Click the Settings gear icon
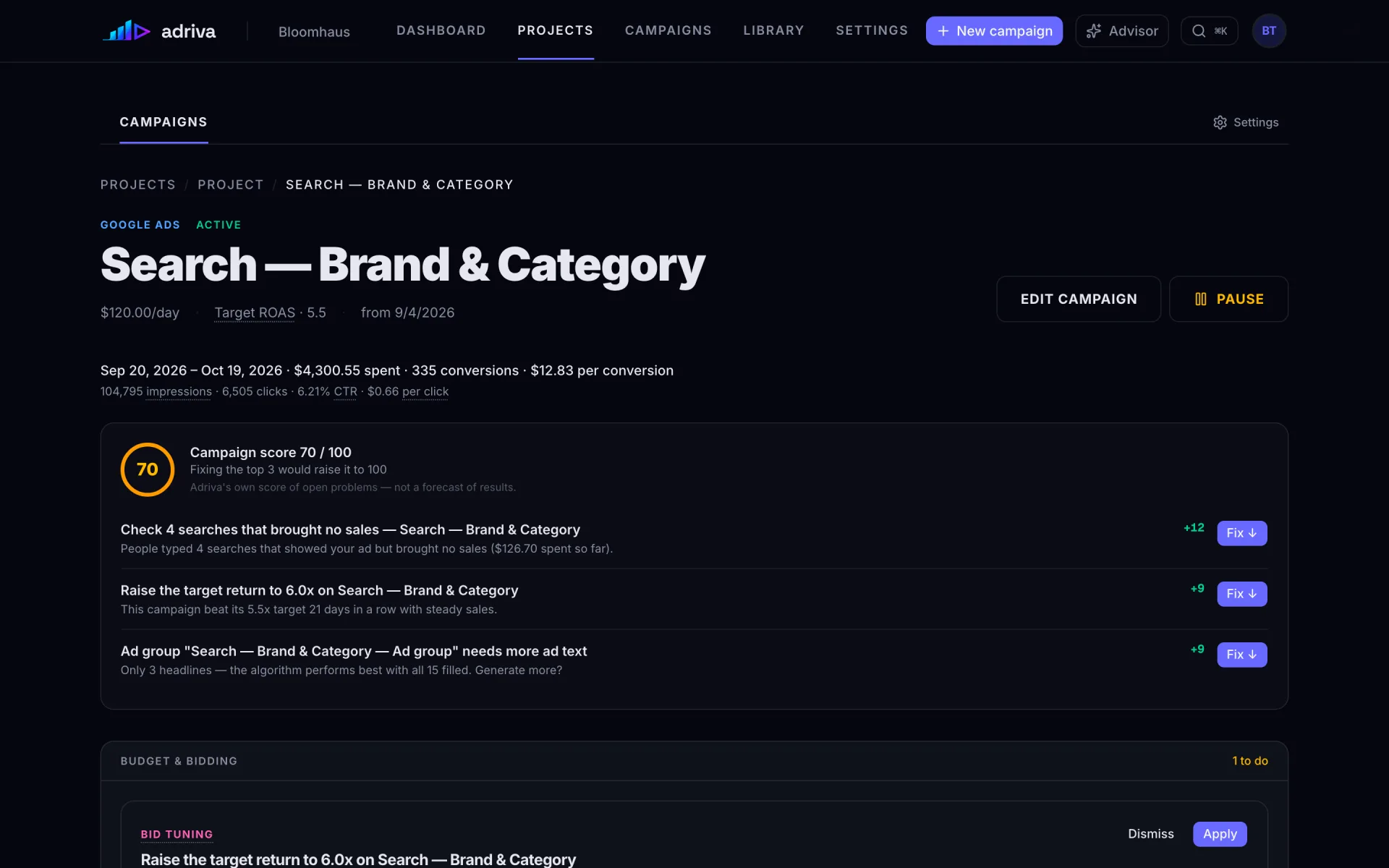 click(x=1220, y=122)
